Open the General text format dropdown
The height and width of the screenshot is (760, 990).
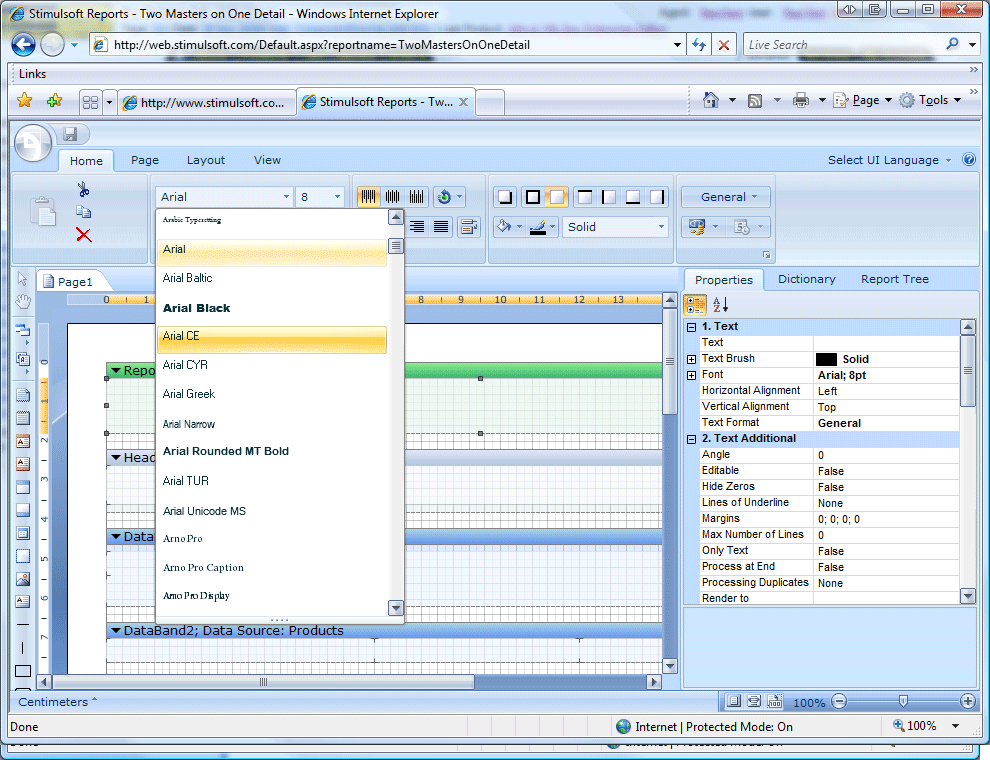(725, 197)
